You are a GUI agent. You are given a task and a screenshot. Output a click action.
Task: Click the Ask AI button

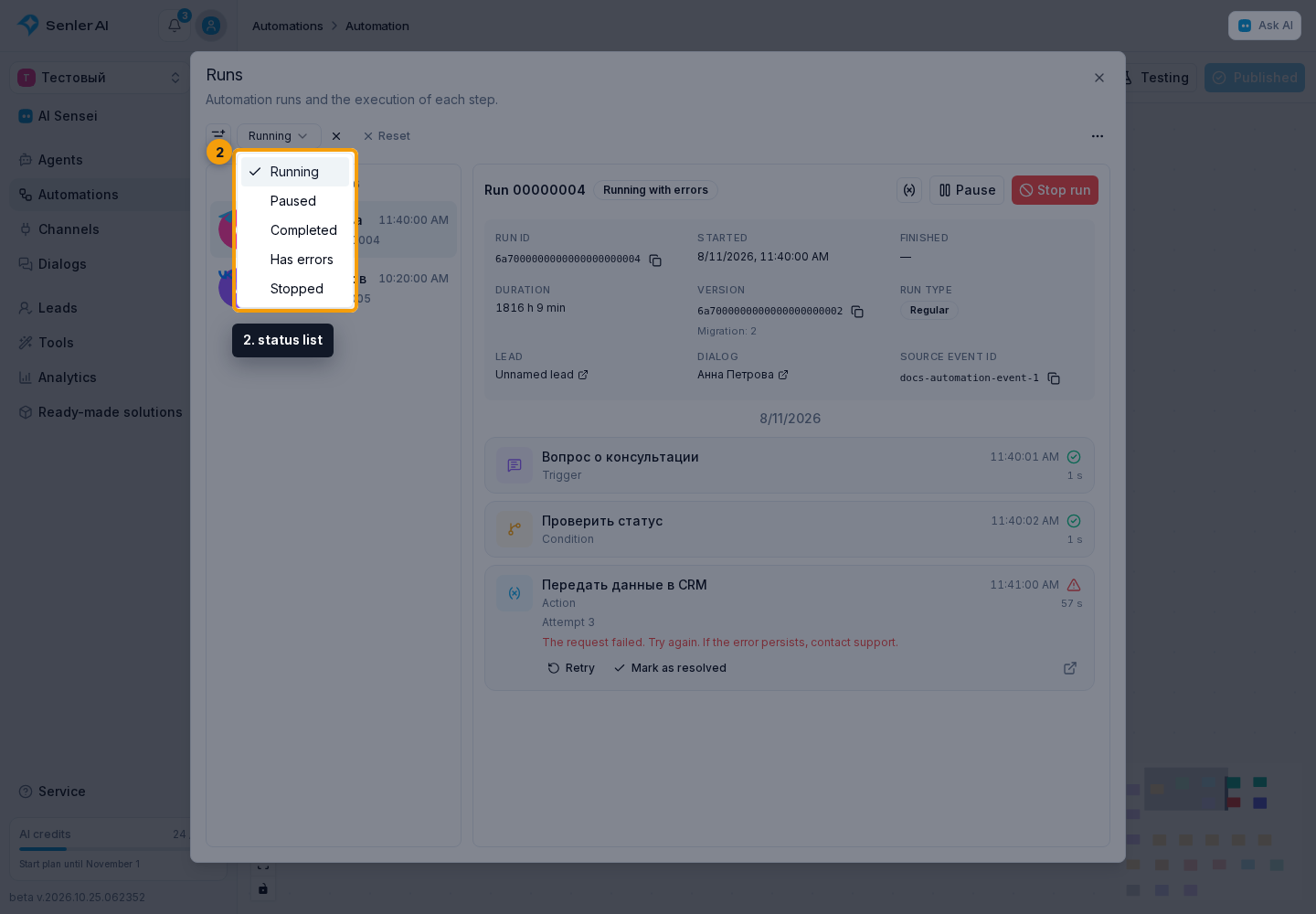click(x=1265, y=26)
